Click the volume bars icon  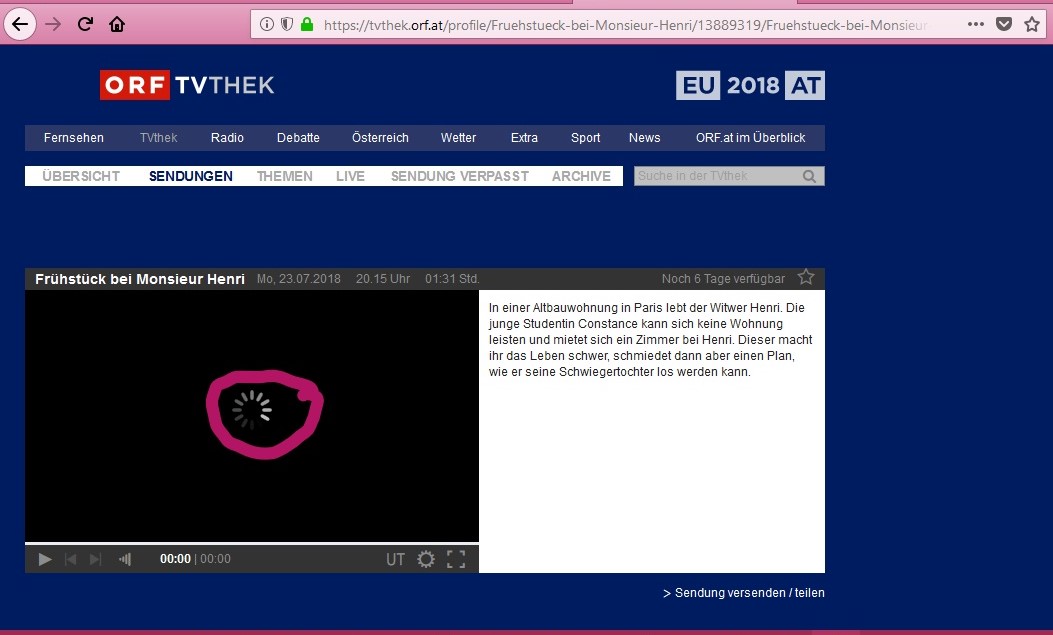tap(125, 559)
